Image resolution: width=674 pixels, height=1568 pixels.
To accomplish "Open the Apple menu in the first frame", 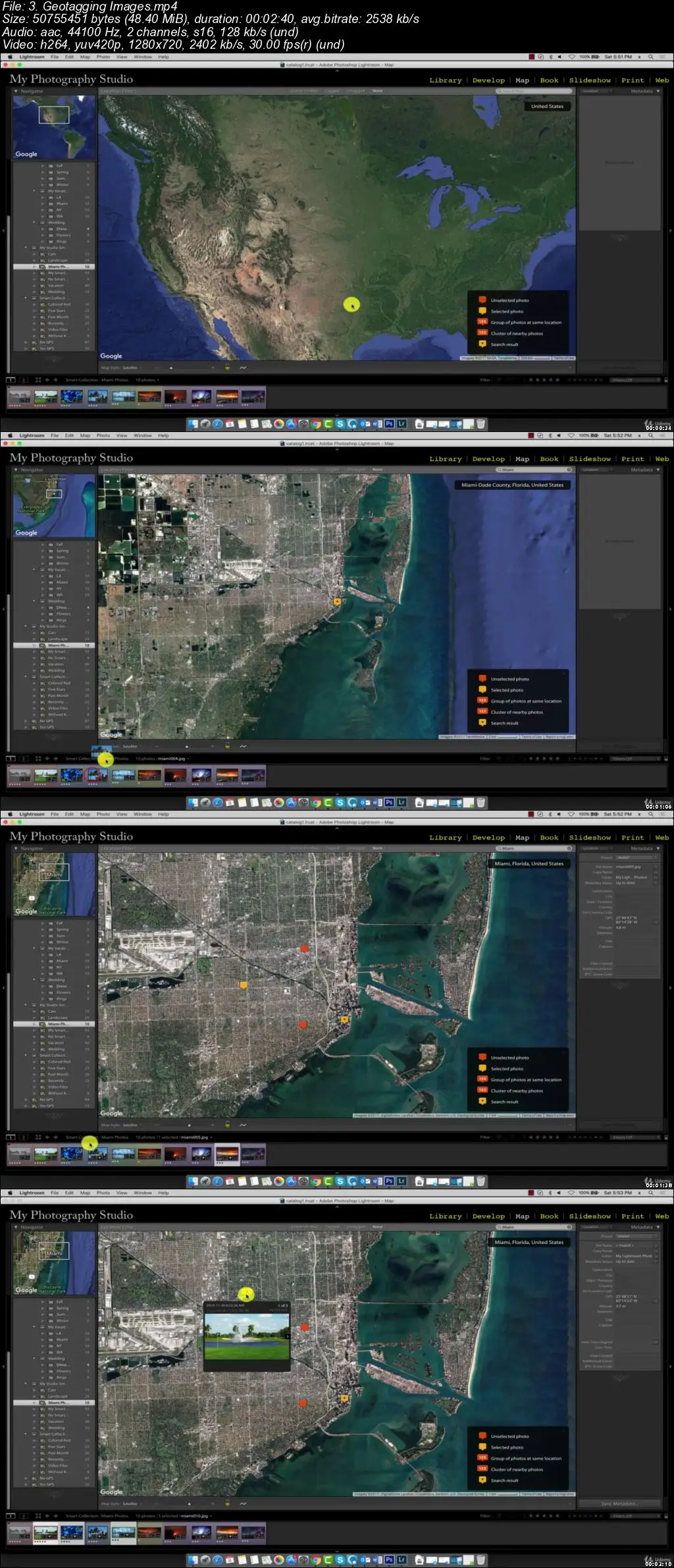I will (x=10, y=57).
